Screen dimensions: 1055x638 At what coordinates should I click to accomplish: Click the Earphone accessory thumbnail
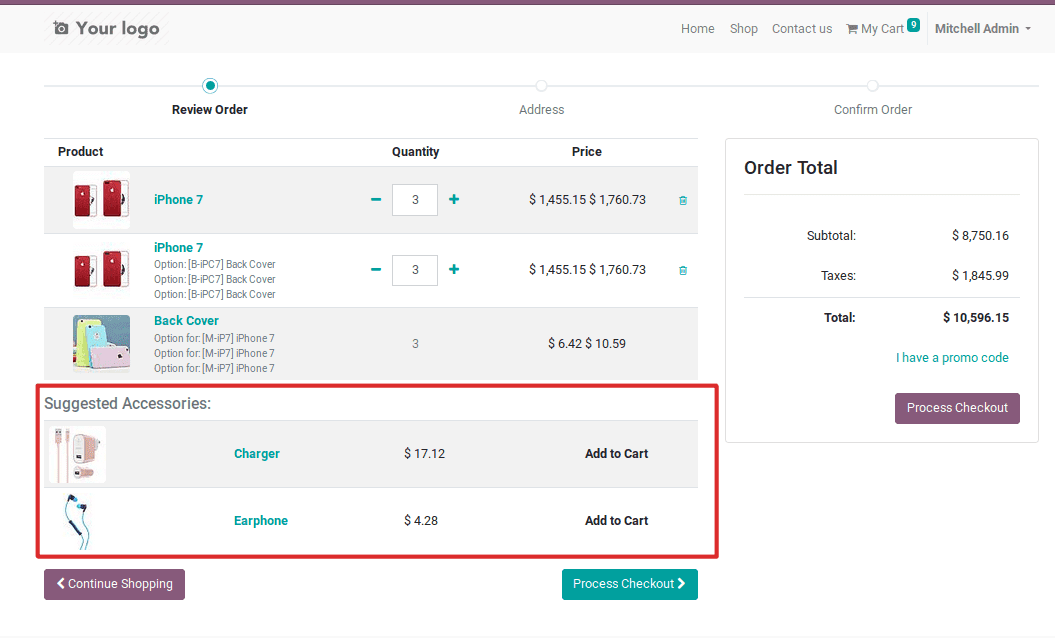[x=77, y=522]
